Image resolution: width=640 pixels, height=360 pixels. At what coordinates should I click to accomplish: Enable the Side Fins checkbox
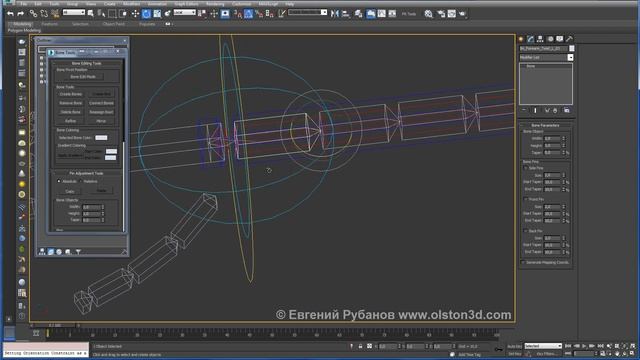click(526, 168)
